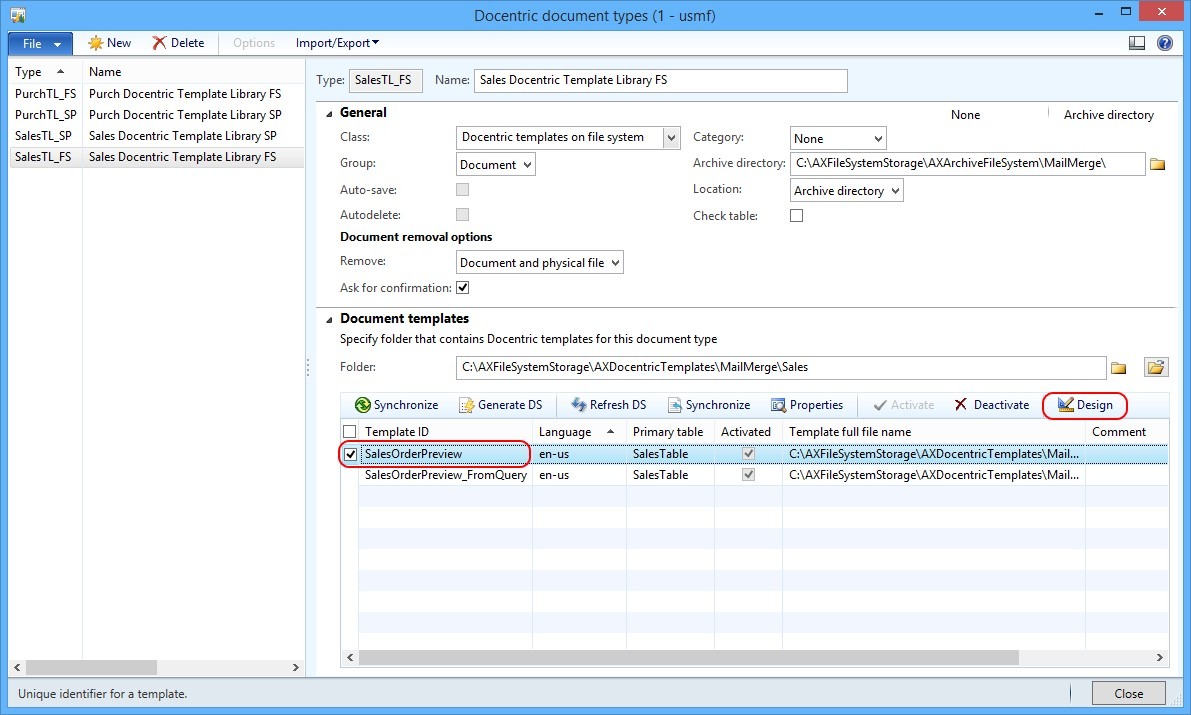The image size is (1191, 715).
Task: Collapse the General section
Action: click(x=329, y=114)
